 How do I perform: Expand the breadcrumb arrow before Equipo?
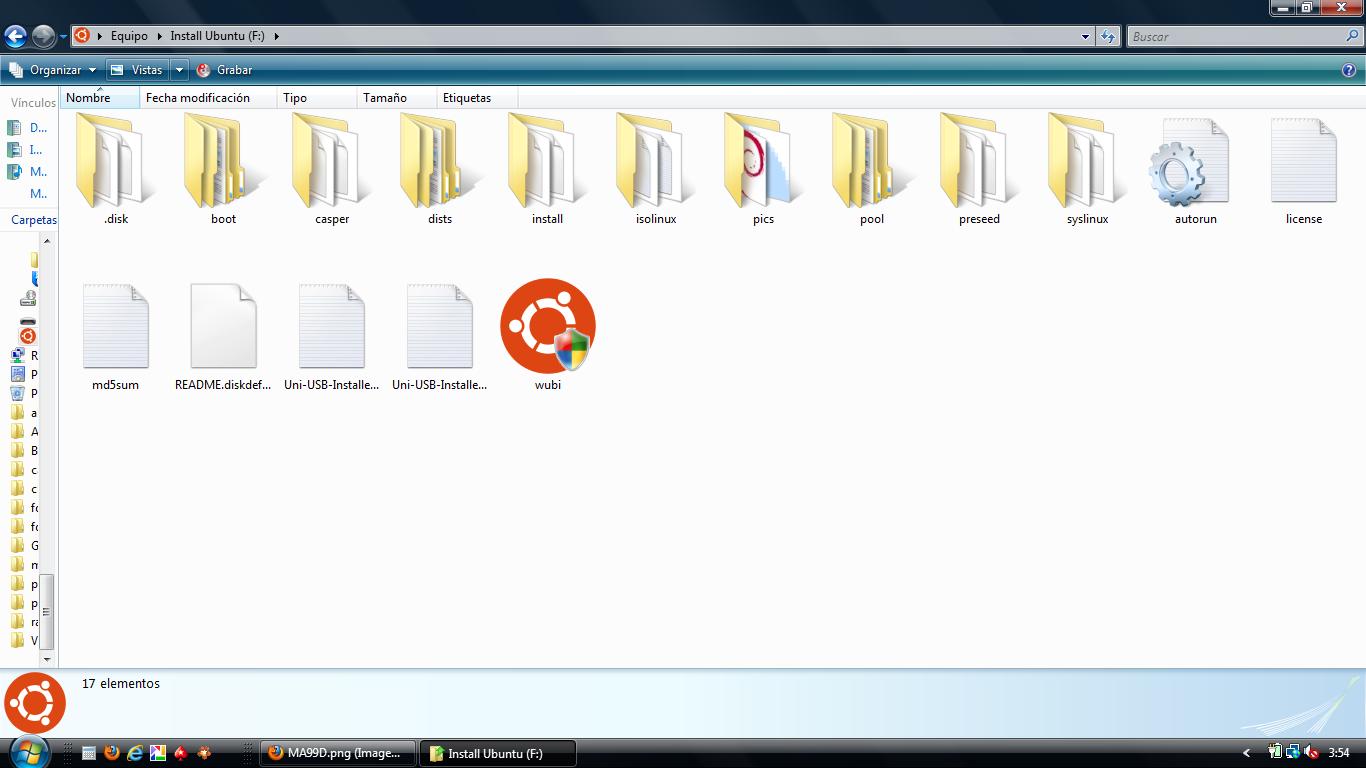point(100,36)
